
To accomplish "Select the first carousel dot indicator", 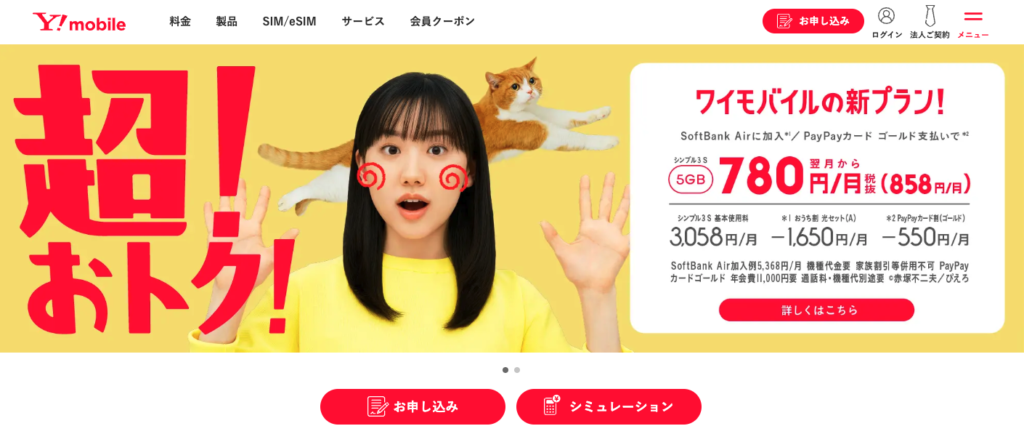I will pyautogui.click(x=505, y=370).
